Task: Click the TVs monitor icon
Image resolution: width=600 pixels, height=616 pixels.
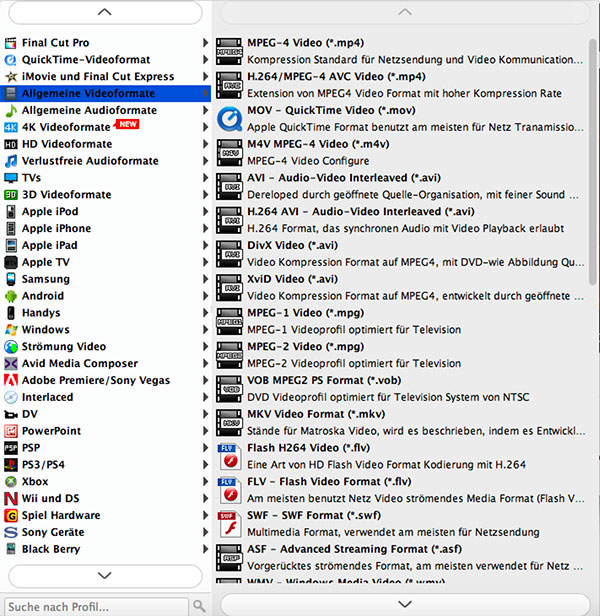Action: pyautogui.click(x=11, y=178)
